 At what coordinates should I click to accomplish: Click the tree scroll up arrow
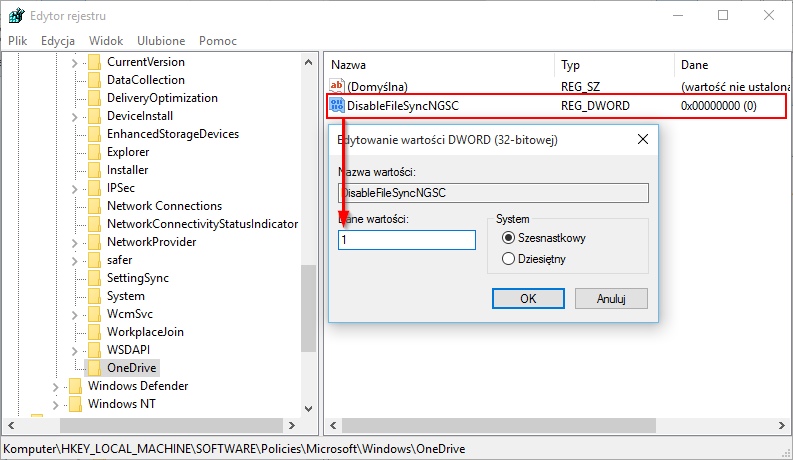tap(308, 62)
